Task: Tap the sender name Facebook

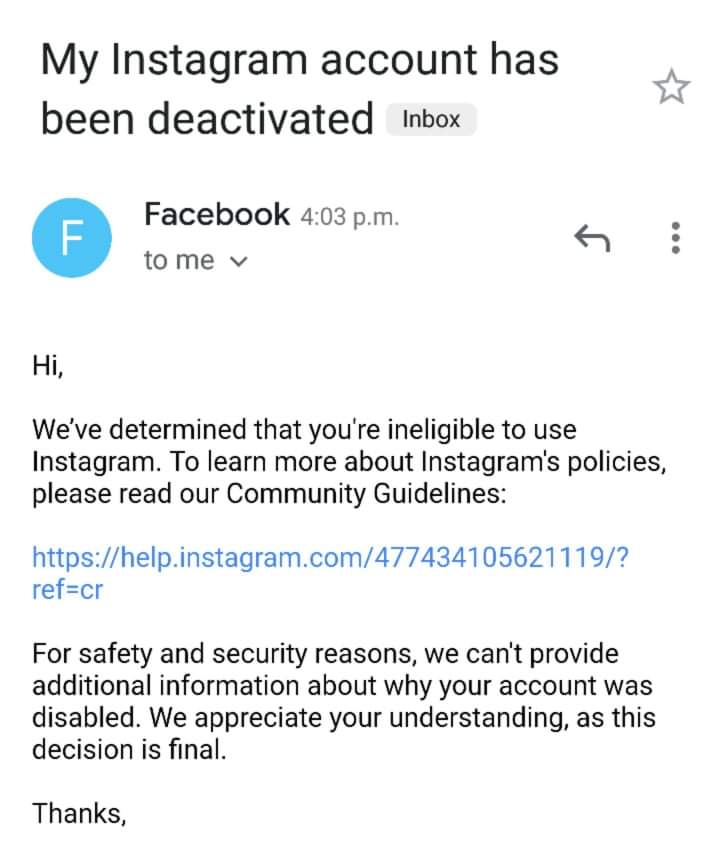Action: click(x=217, y=214)
